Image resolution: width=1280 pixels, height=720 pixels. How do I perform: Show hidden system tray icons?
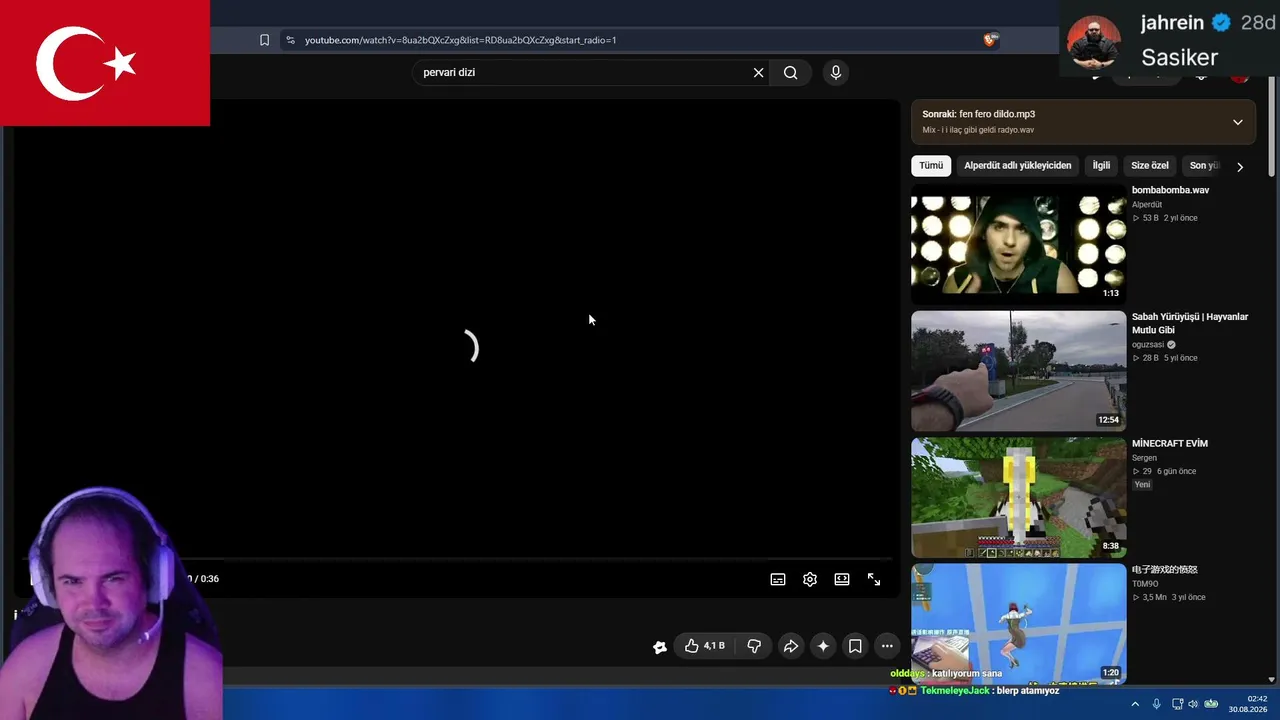(1135, 704)
